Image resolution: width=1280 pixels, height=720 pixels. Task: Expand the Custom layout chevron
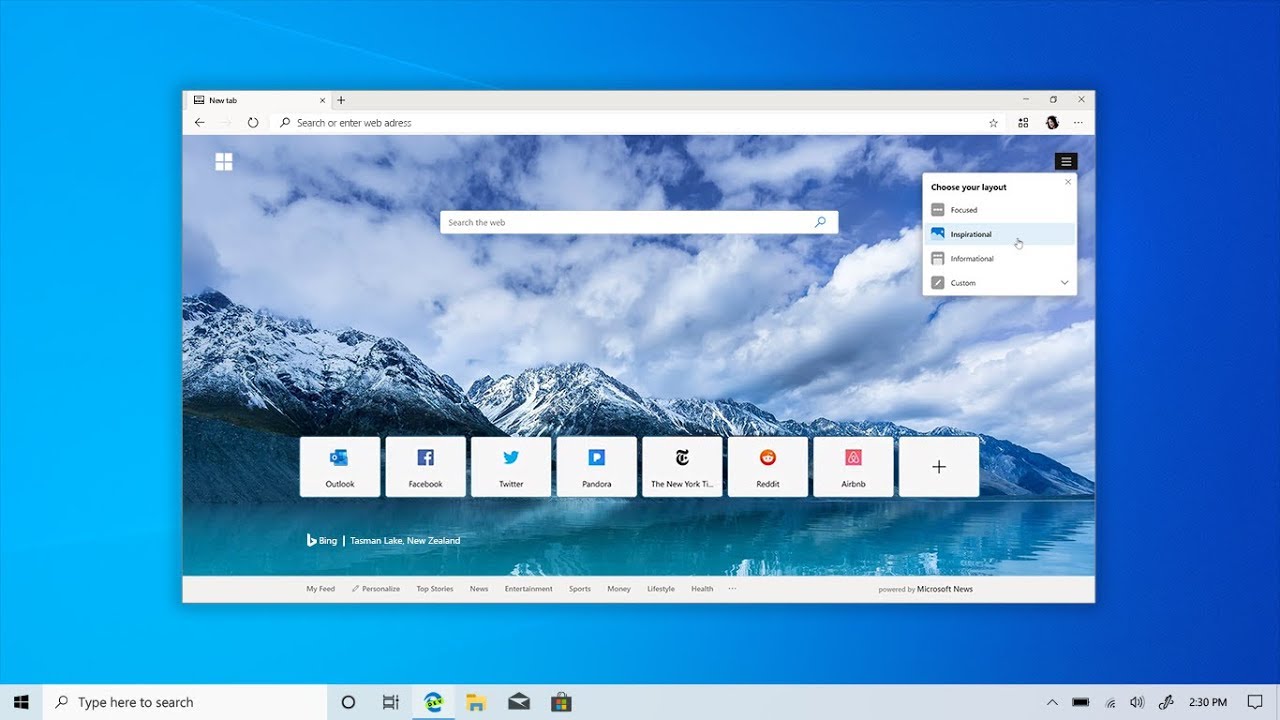(1063, 282)
